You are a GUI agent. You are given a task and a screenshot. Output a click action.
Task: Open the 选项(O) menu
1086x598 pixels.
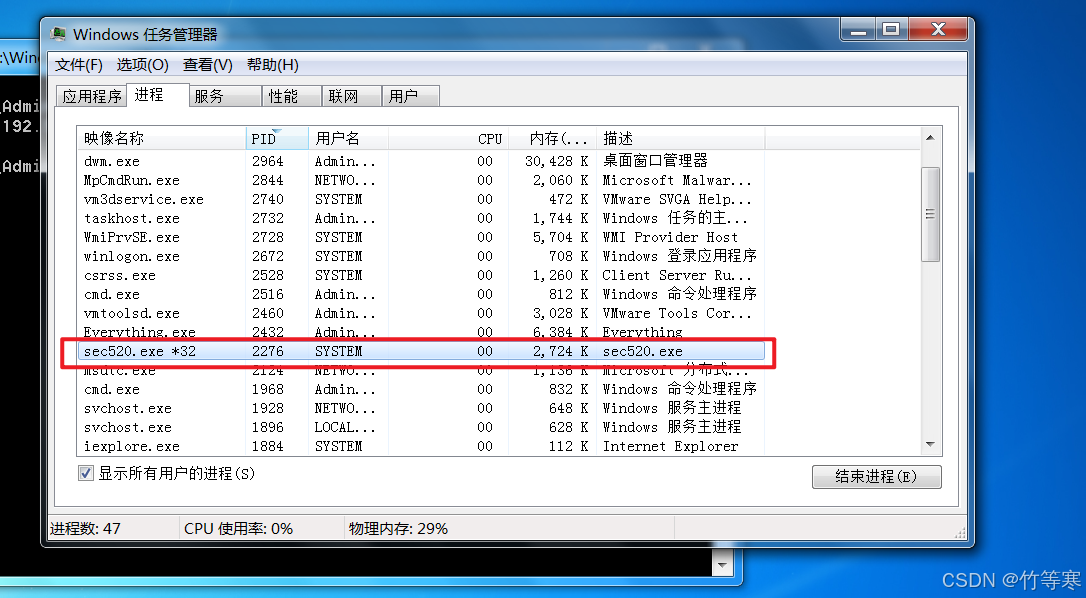tap(143, 65)
